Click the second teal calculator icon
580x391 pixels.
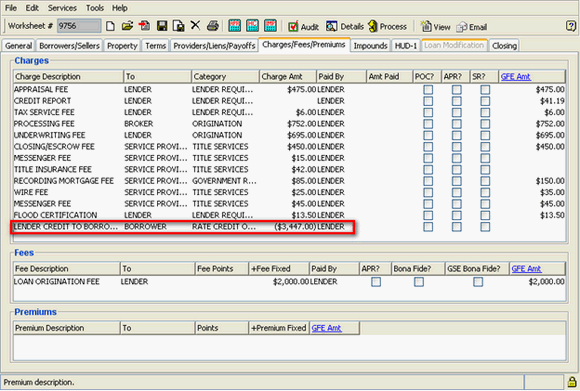point(252,26)
